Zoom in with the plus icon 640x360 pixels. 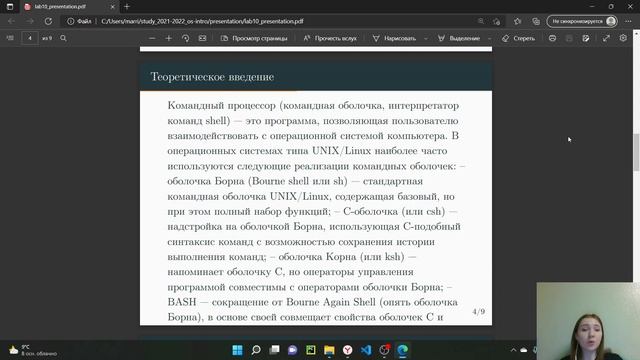pyautogui.click(x=169, y=38)
